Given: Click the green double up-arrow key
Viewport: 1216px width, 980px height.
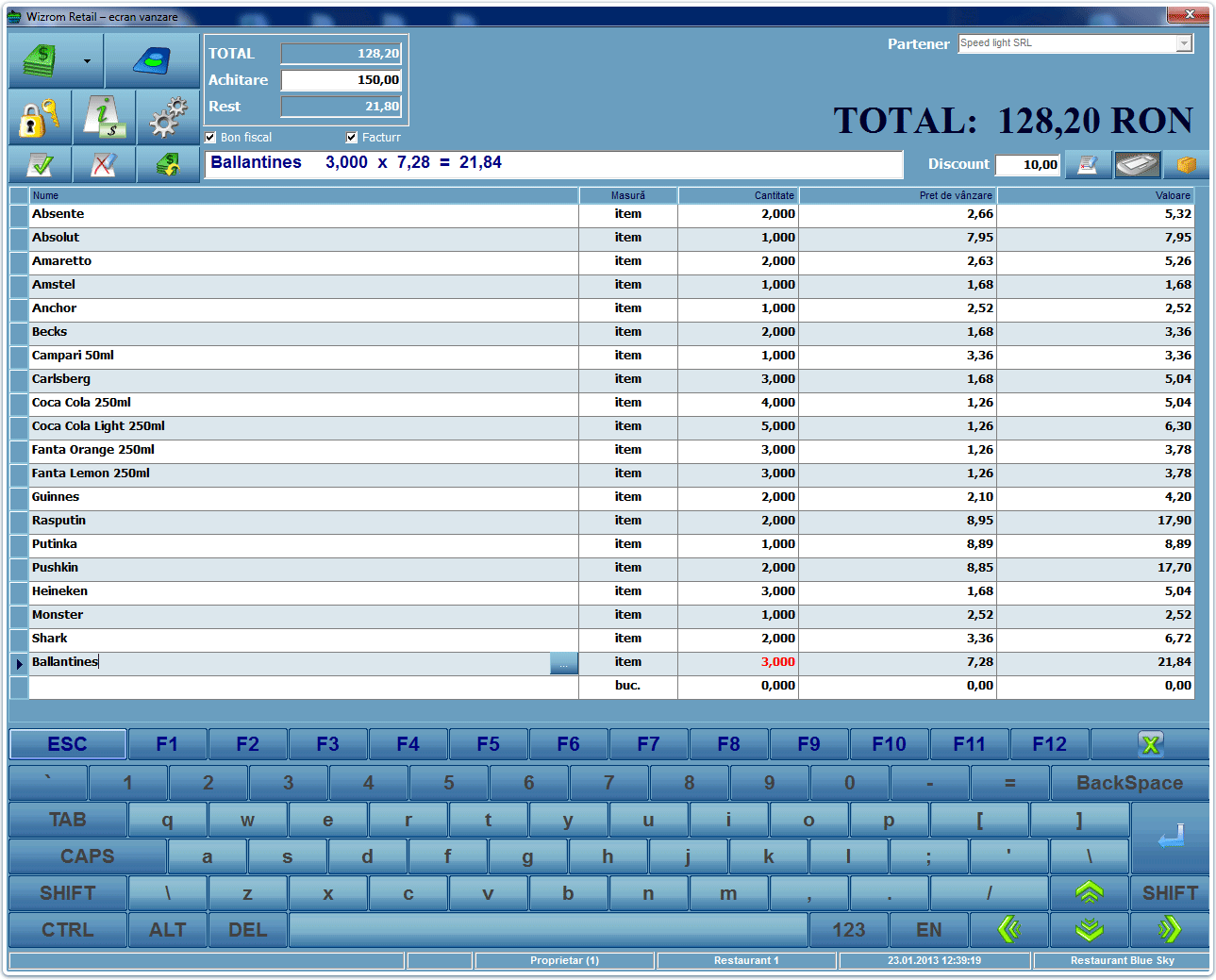Looking at the screenshot, I should [x=1090, y=893].
